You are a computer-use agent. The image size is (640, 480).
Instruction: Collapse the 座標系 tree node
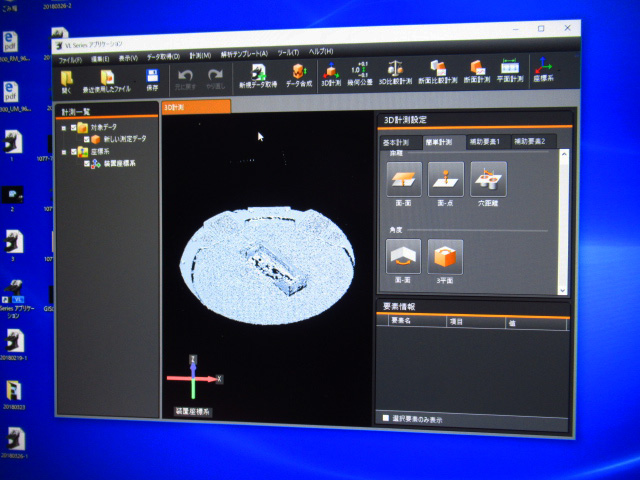(63, 151)
